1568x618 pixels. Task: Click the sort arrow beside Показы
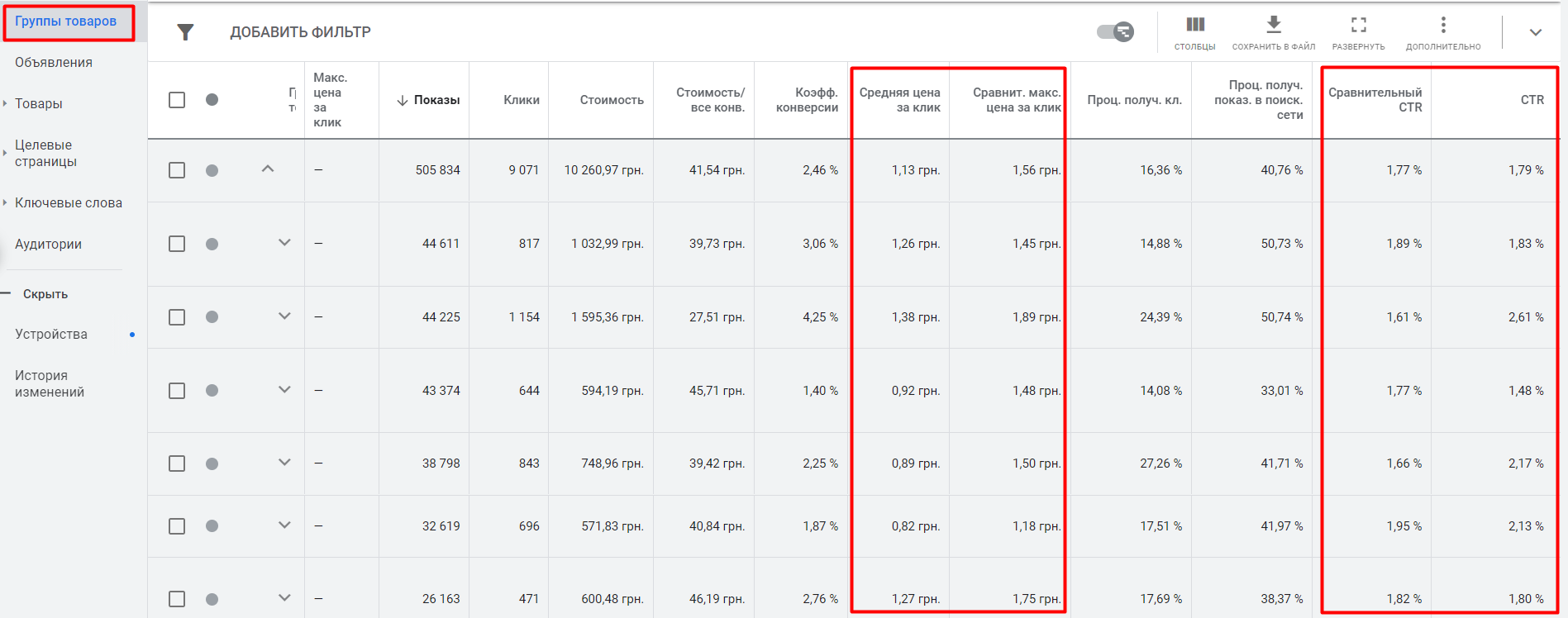[403, 101]
